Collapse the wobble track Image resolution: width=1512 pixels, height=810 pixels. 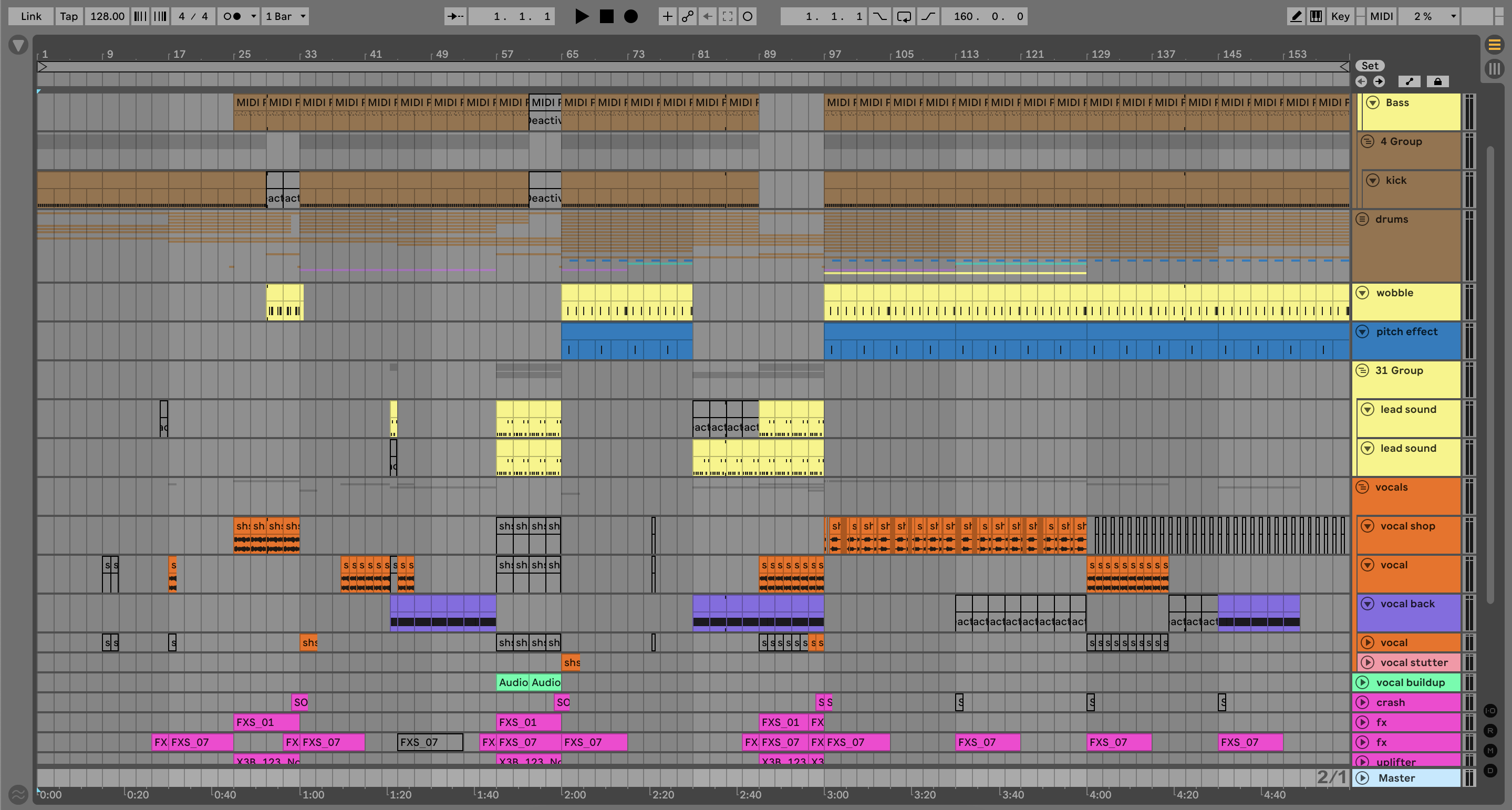(1362, 293)
